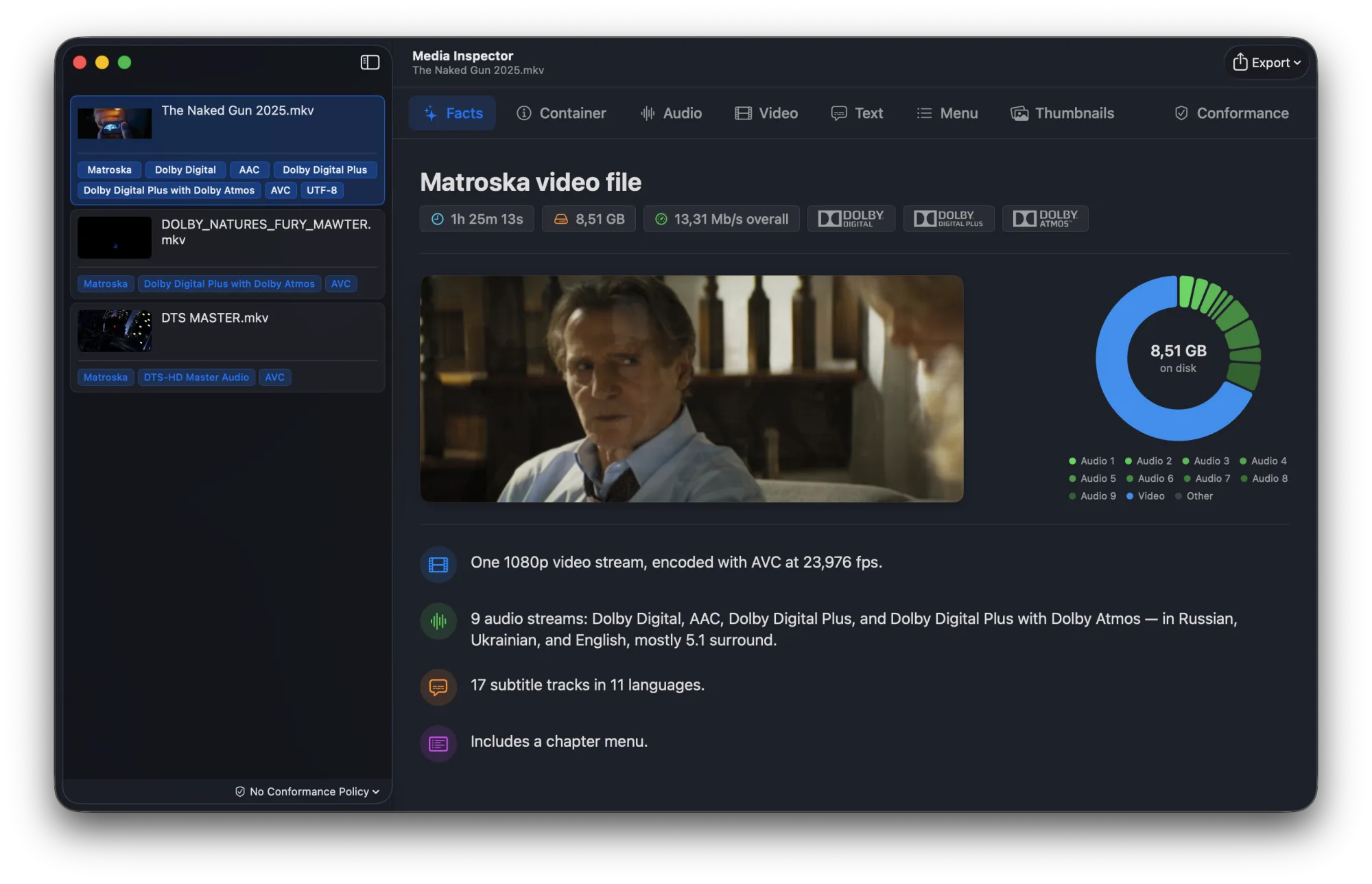The image size is (1372, 884).
Task: Click the film strip video stream icon
Action: pyautogui.click(x=438, y=564)
